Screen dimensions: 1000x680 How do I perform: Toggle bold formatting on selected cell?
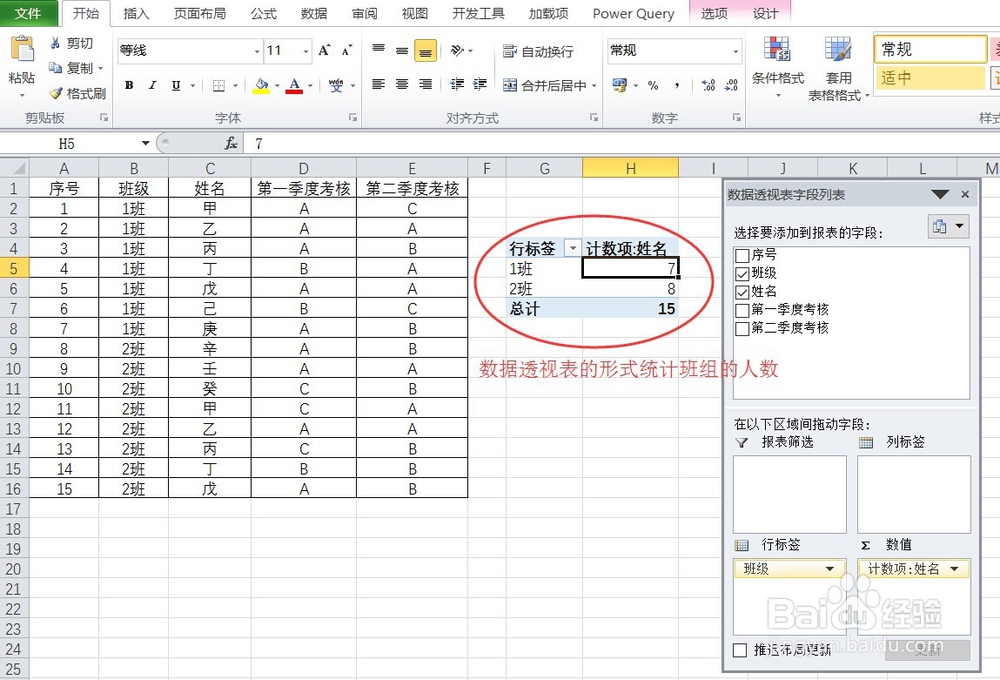128,85
